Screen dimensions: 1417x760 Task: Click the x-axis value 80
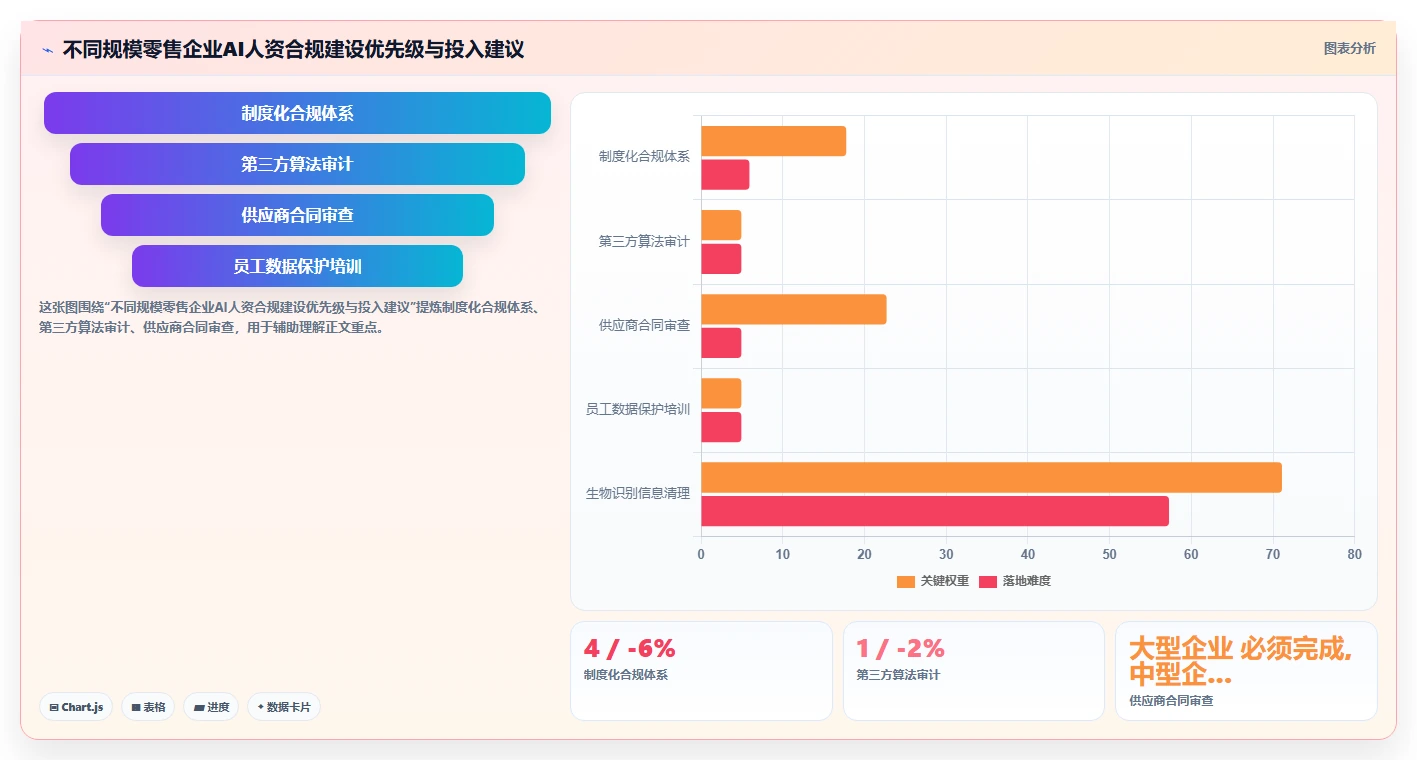tap(1354, 554)
